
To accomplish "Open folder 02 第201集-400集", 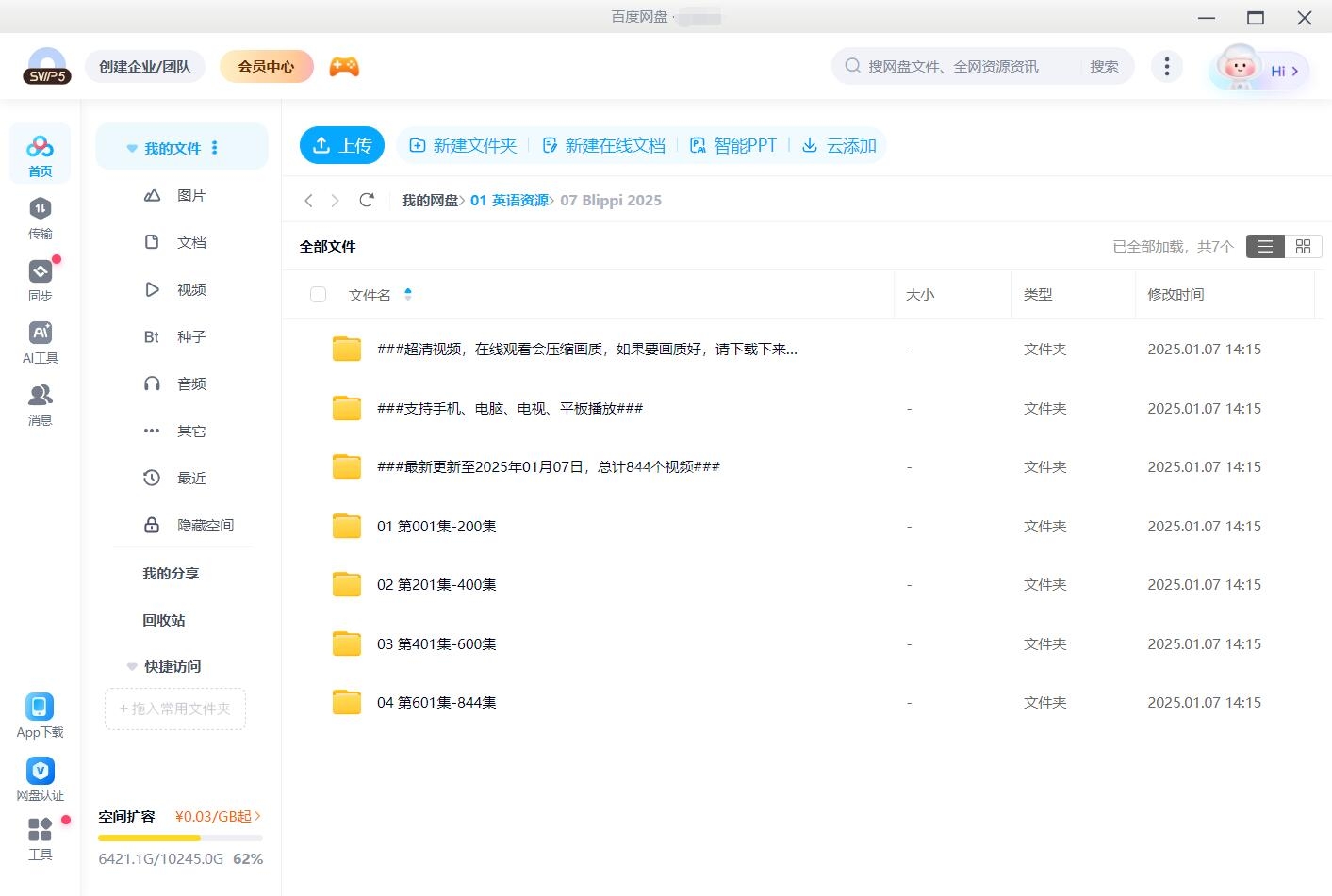I will [x=436, y=584].
